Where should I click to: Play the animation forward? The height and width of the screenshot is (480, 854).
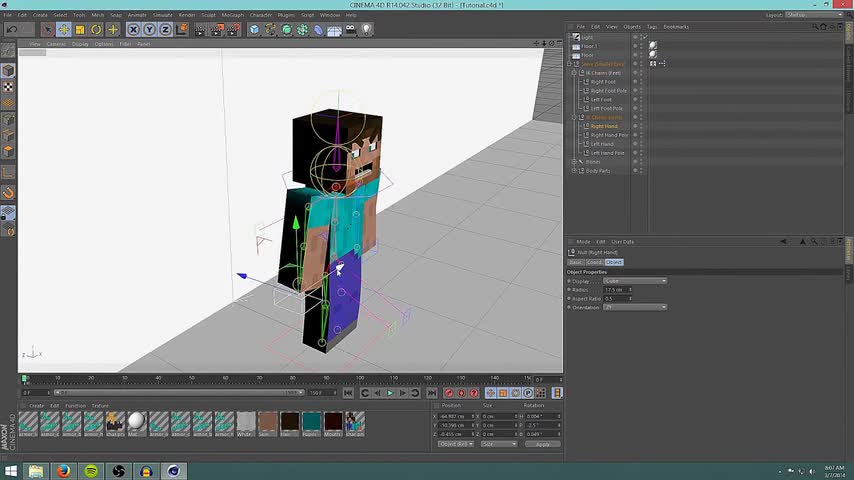tap(390, 393)
